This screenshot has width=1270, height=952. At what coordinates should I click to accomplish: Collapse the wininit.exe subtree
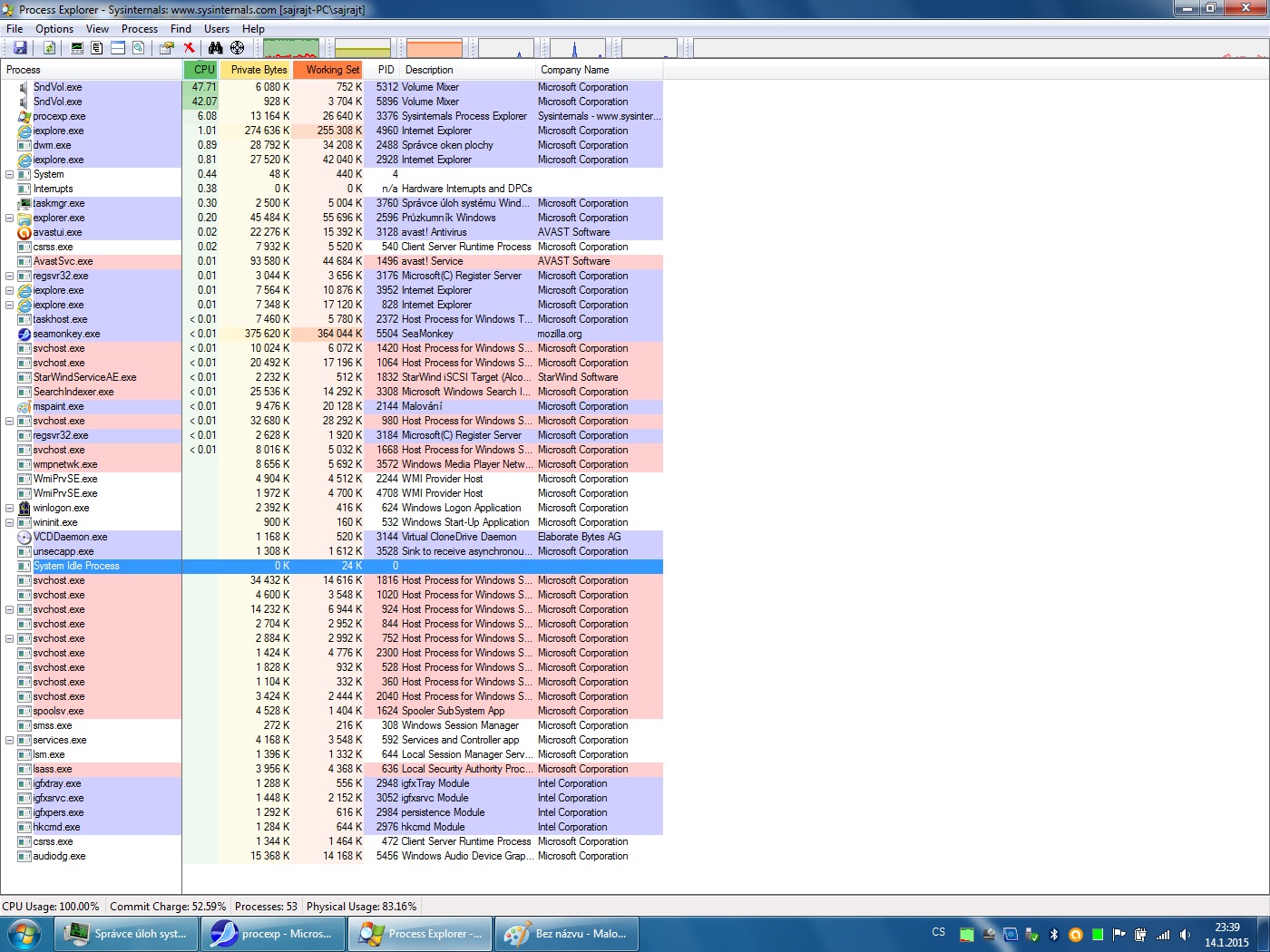[10, 522]
